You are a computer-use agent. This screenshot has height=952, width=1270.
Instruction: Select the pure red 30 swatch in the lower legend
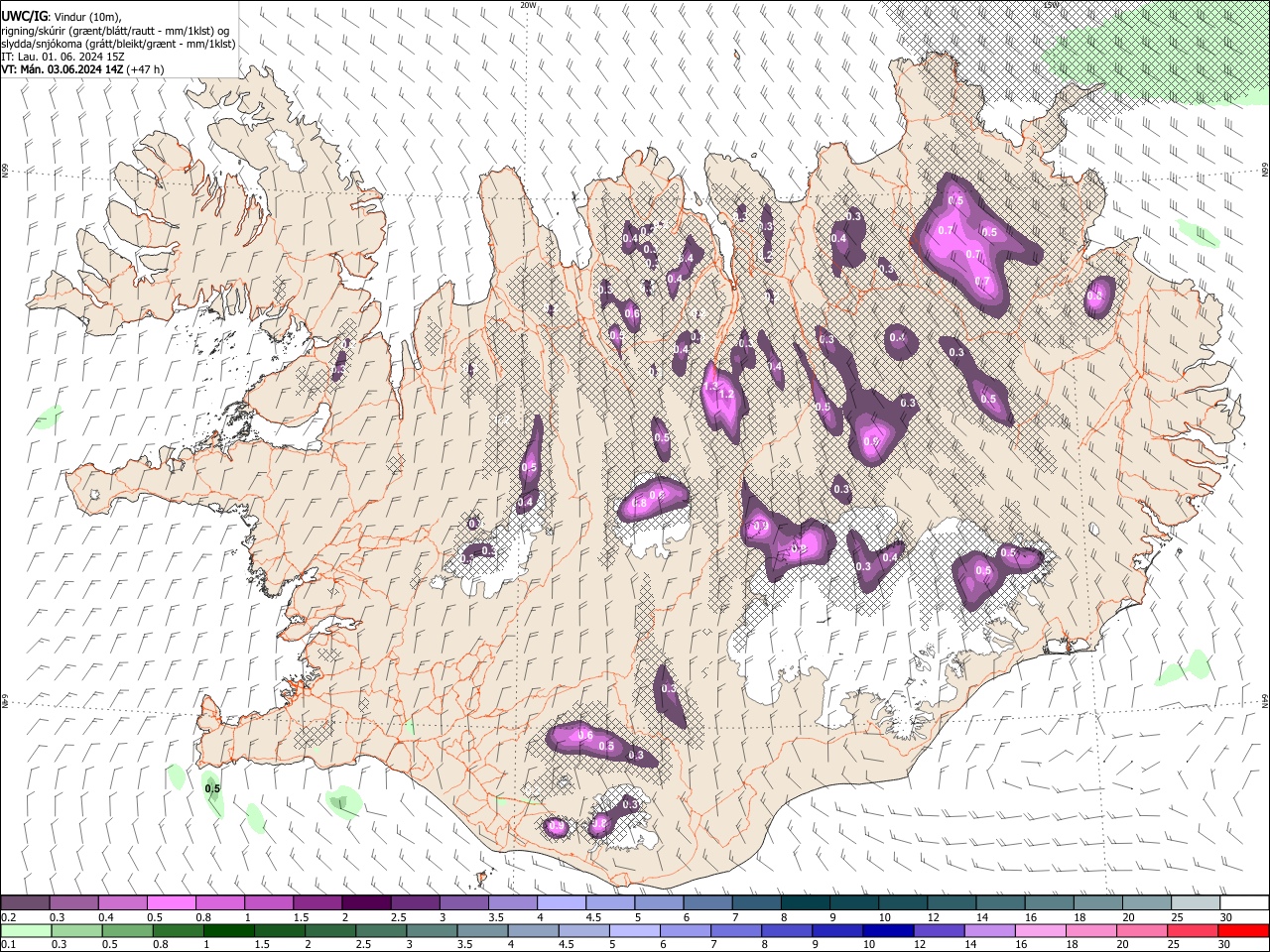pyautogui.click(x=1244, y=930)
